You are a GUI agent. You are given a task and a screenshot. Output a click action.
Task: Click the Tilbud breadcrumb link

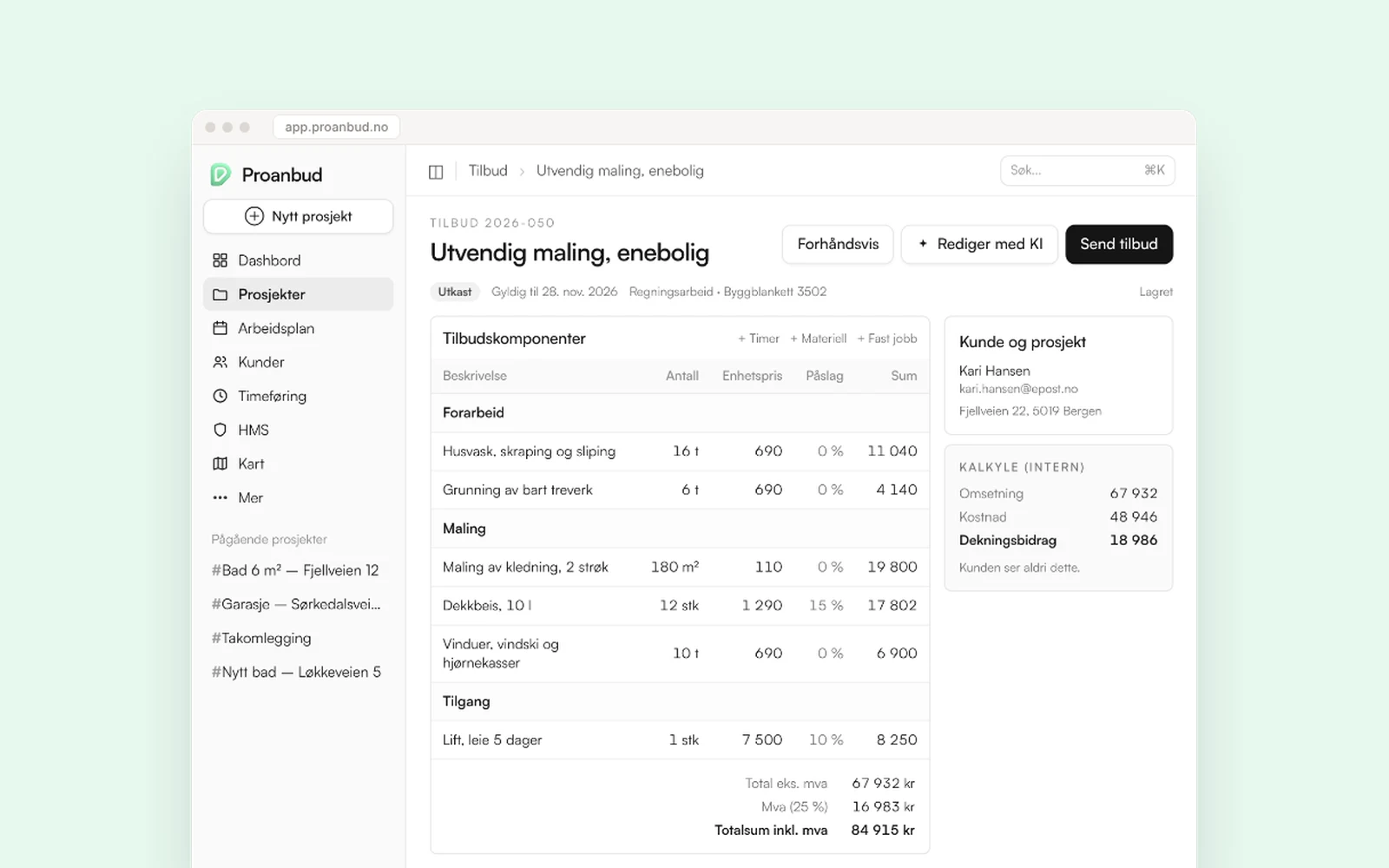coord(488,171)
